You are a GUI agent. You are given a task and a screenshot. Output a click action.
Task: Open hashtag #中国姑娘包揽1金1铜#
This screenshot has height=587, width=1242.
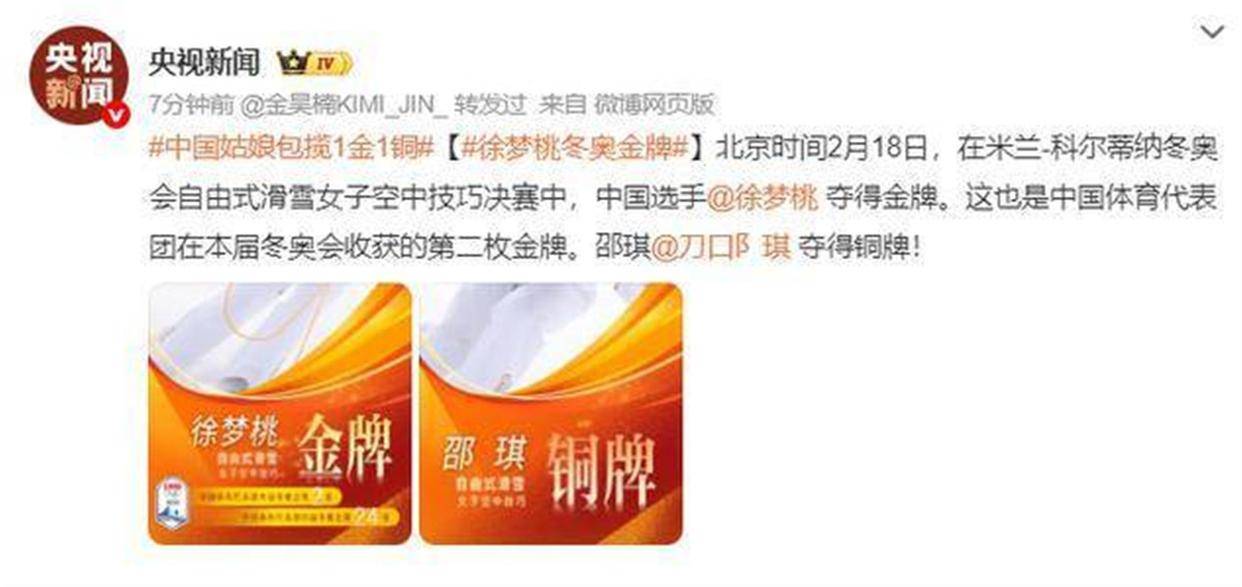click(290, 150)
